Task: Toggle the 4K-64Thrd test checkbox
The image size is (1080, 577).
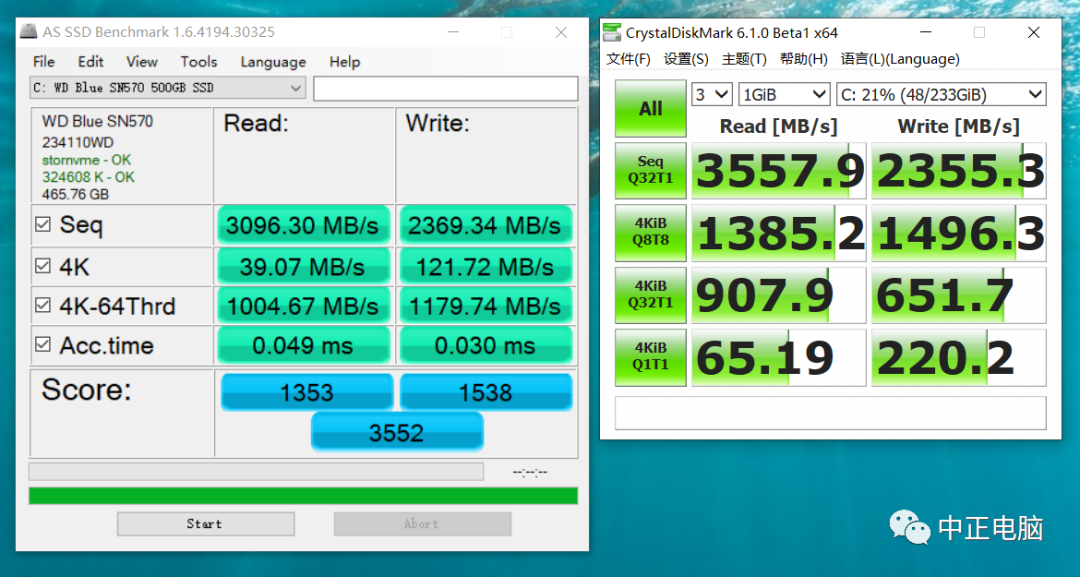Action: point(43,305)
